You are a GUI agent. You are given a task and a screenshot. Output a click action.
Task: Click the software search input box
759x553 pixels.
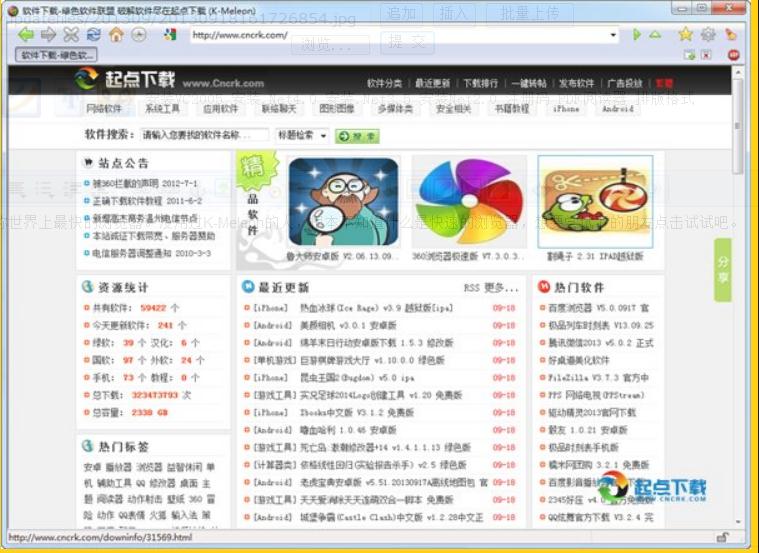204,135
